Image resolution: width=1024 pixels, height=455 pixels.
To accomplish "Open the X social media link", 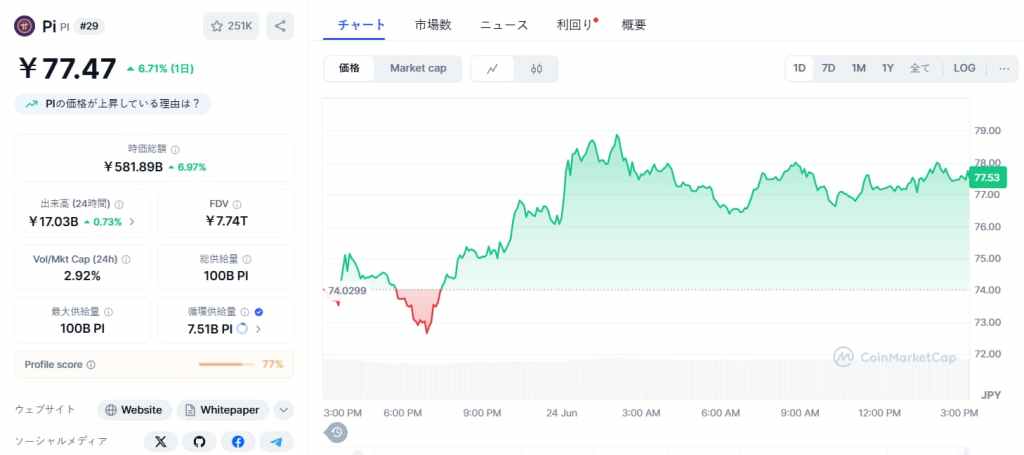I will (161, 442).
